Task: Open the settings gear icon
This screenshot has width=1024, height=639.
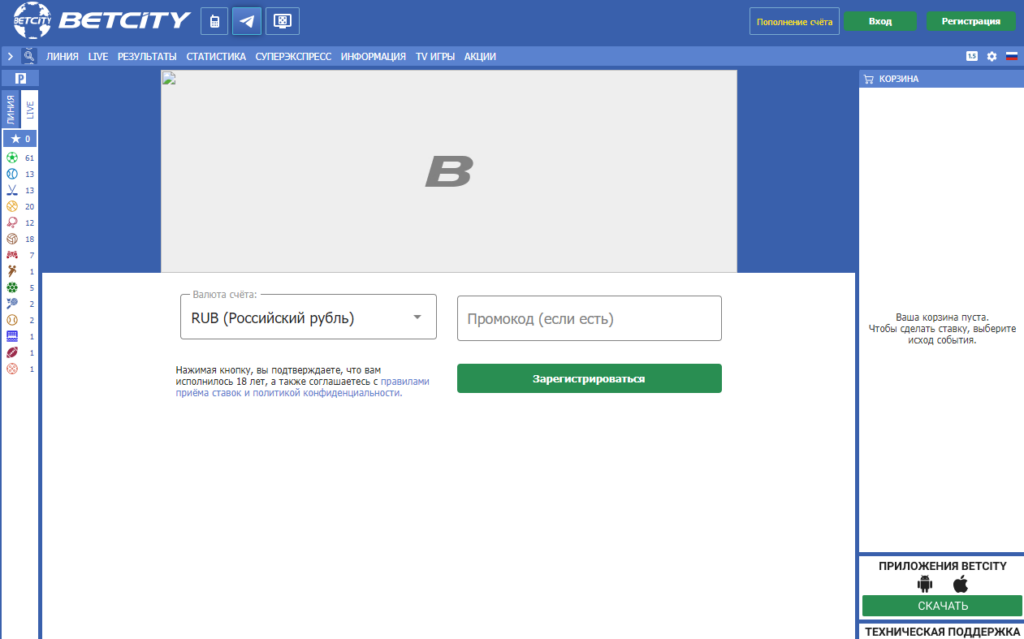Action: (x=992, y=56)
